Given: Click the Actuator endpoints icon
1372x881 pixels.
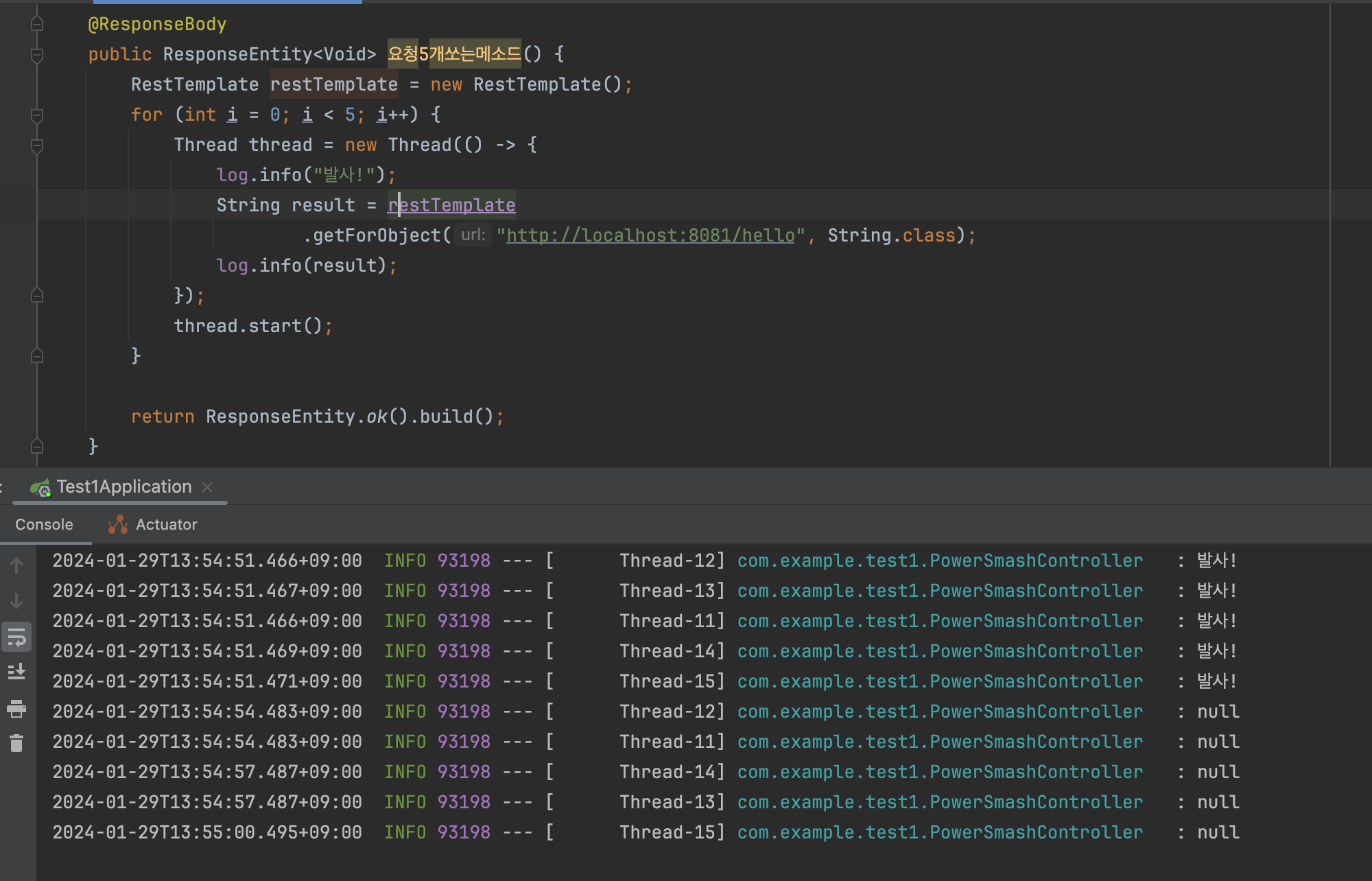Looking at the screenshot, I should pyautogui.click(x=118, y=525).
